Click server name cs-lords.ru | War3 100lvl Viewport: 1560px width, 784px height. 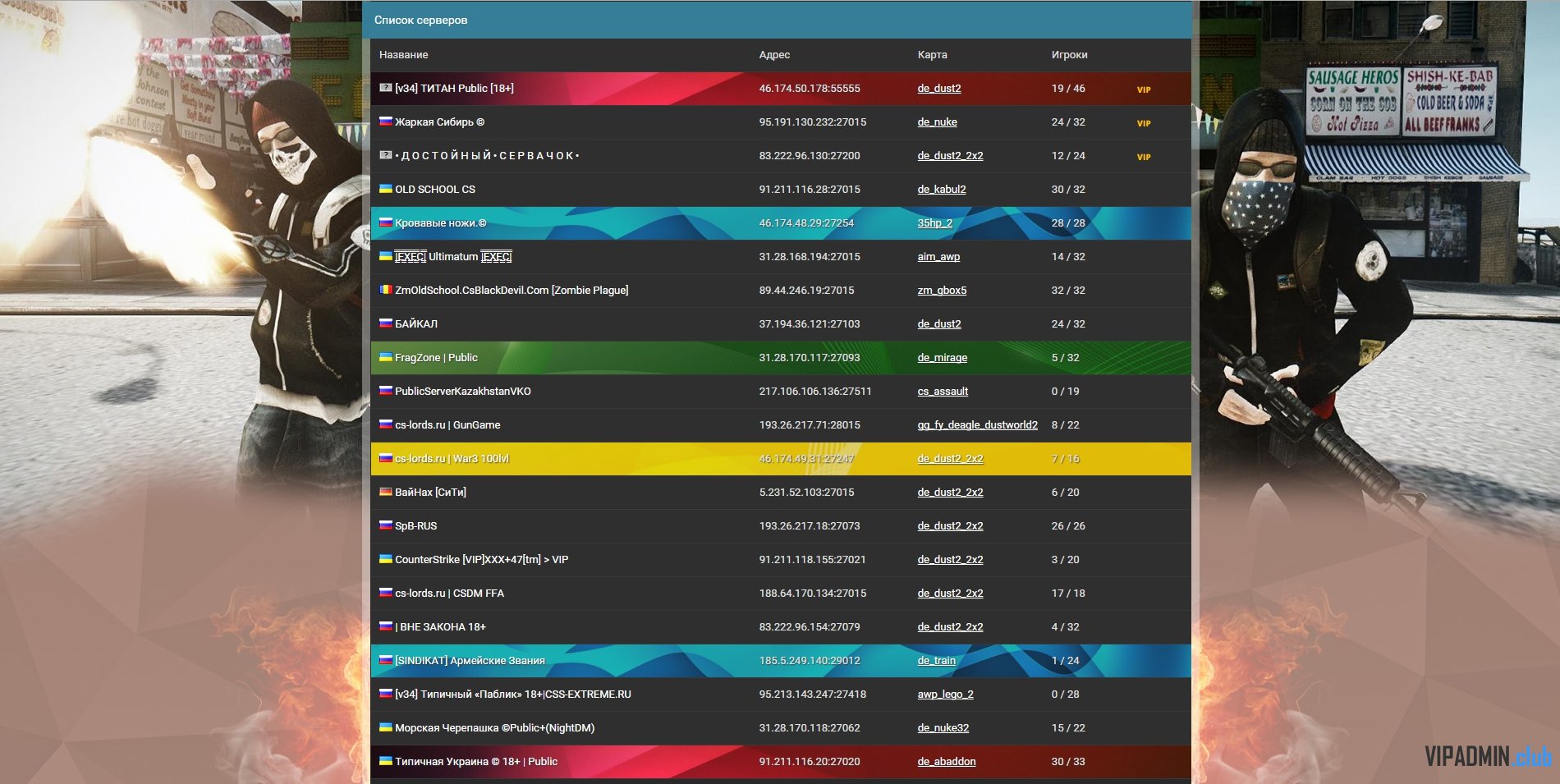452,459
